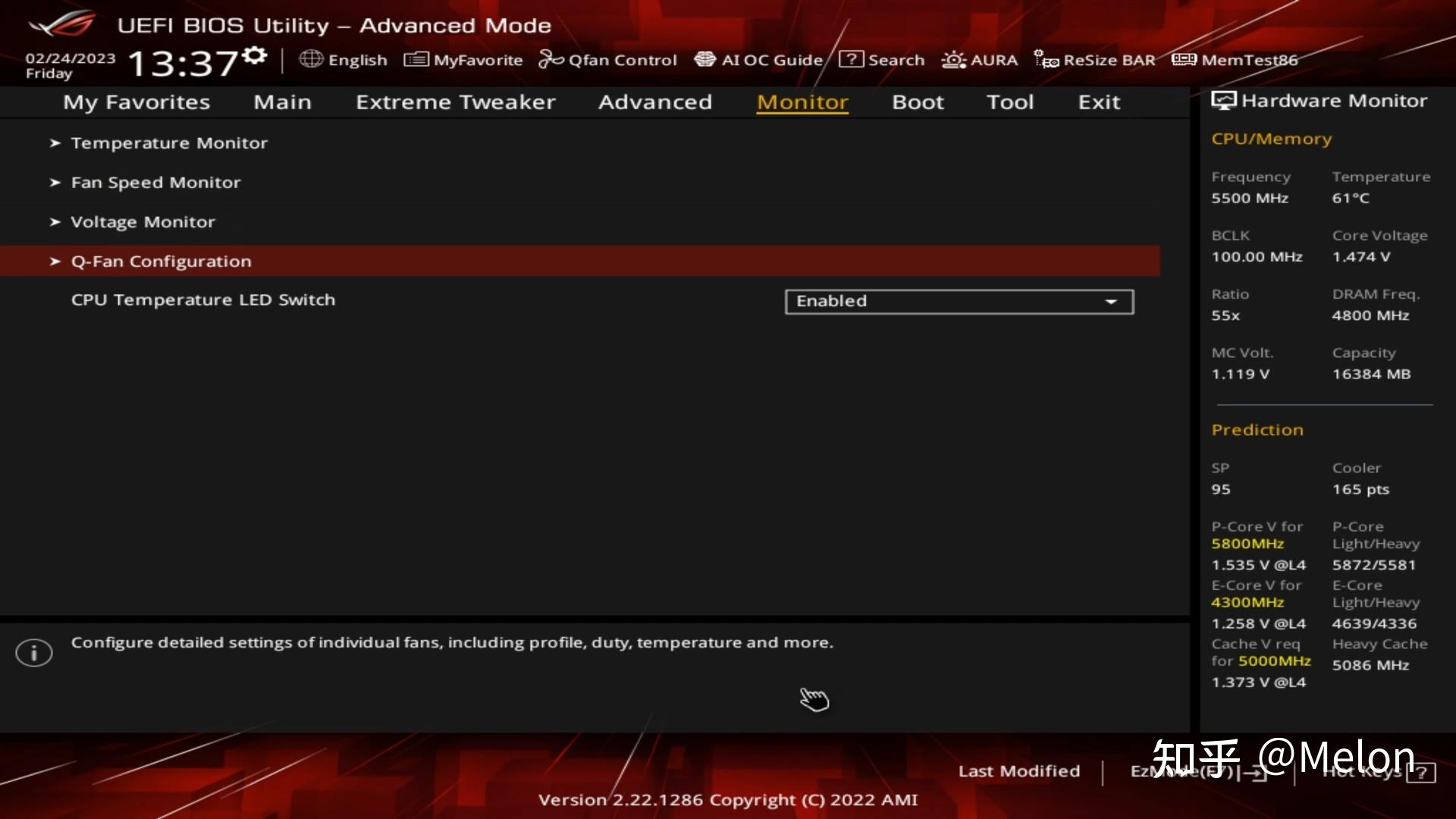
Task: Click the Search question mark icon
Action: 851,59
